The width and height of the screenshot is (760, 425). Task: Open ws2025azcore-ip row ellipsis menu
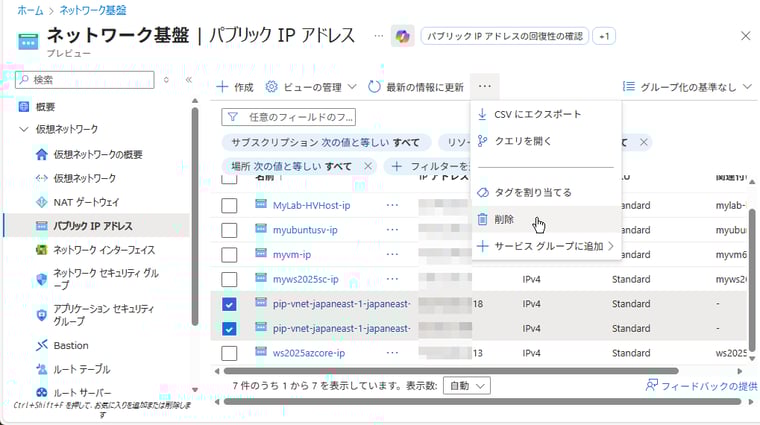(x=392, y=353)
